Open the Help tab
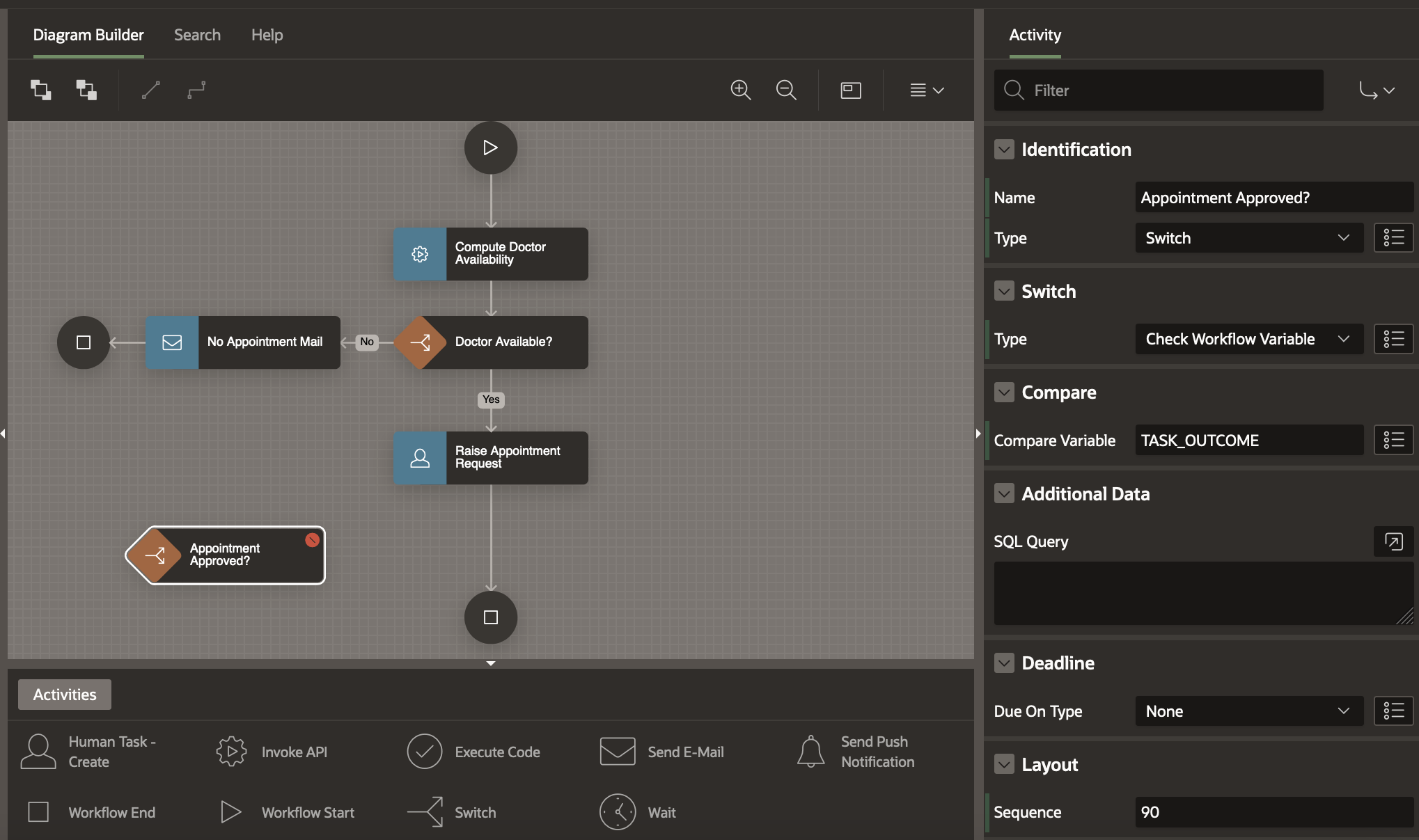The height and width of the screenshot is (840, 1419). [x=267, y=35]
